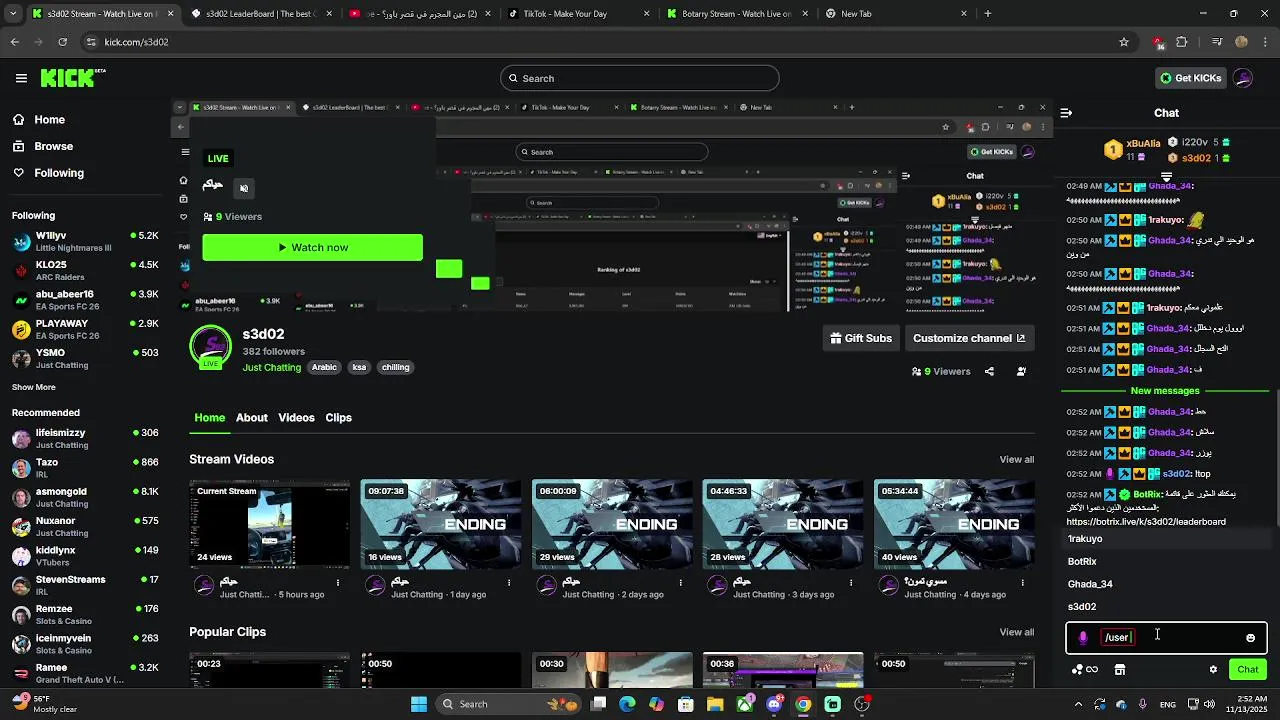The width and height of the screenshot is (1280, 720).
Task: Open browser extensions puzzle icon
Action: pos(1182,42)
